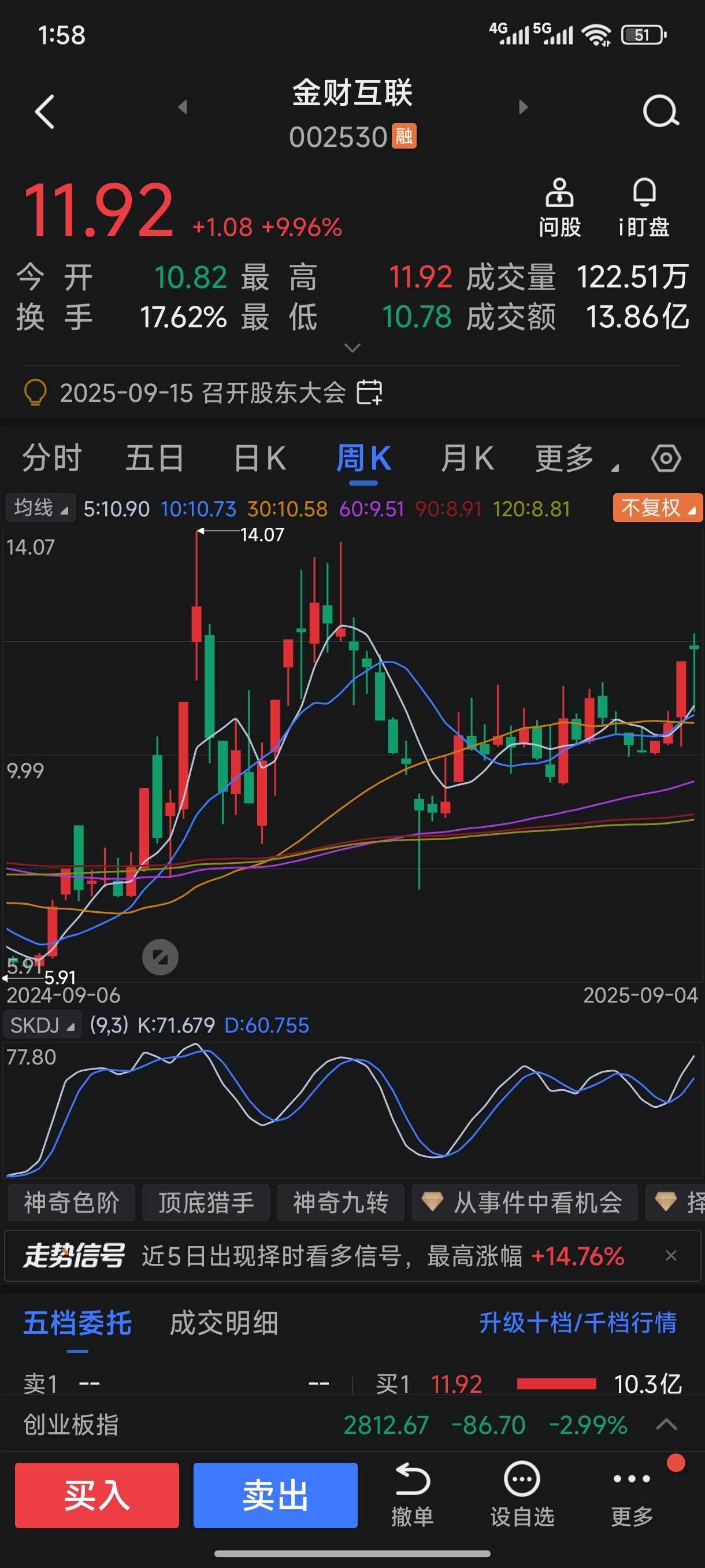Open the 走势信号 trend signal banner
Viewport: 705px width, 1568px height.
coord(352,1255)
